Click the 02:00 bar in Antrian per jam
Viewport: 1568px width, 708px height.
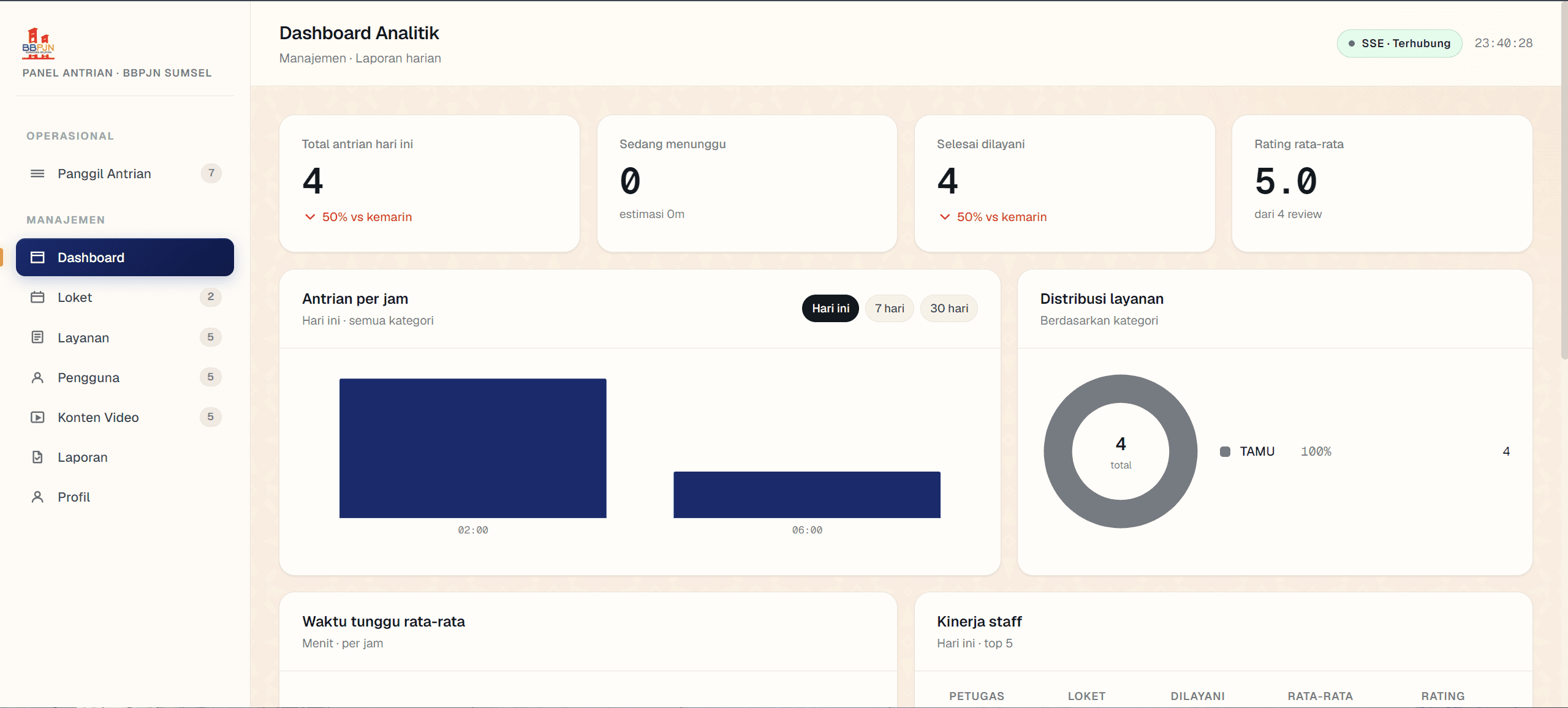click(x=473, y=448)
